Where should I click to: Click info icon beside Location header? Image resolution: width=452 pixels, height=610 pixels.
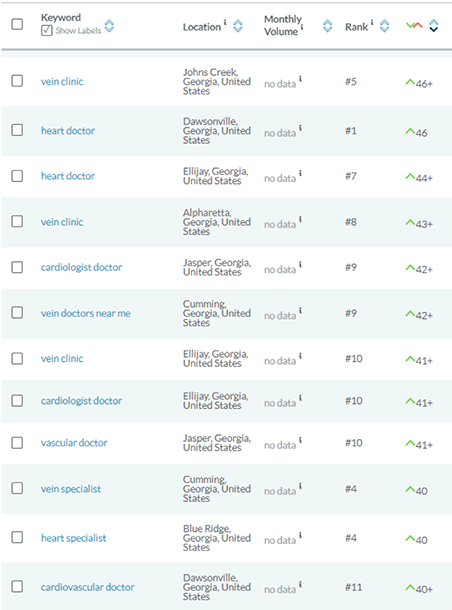pos(225,22)
